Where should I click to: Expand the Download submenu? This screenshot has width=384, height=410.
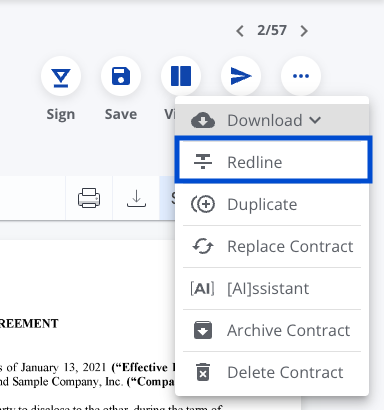272,120
